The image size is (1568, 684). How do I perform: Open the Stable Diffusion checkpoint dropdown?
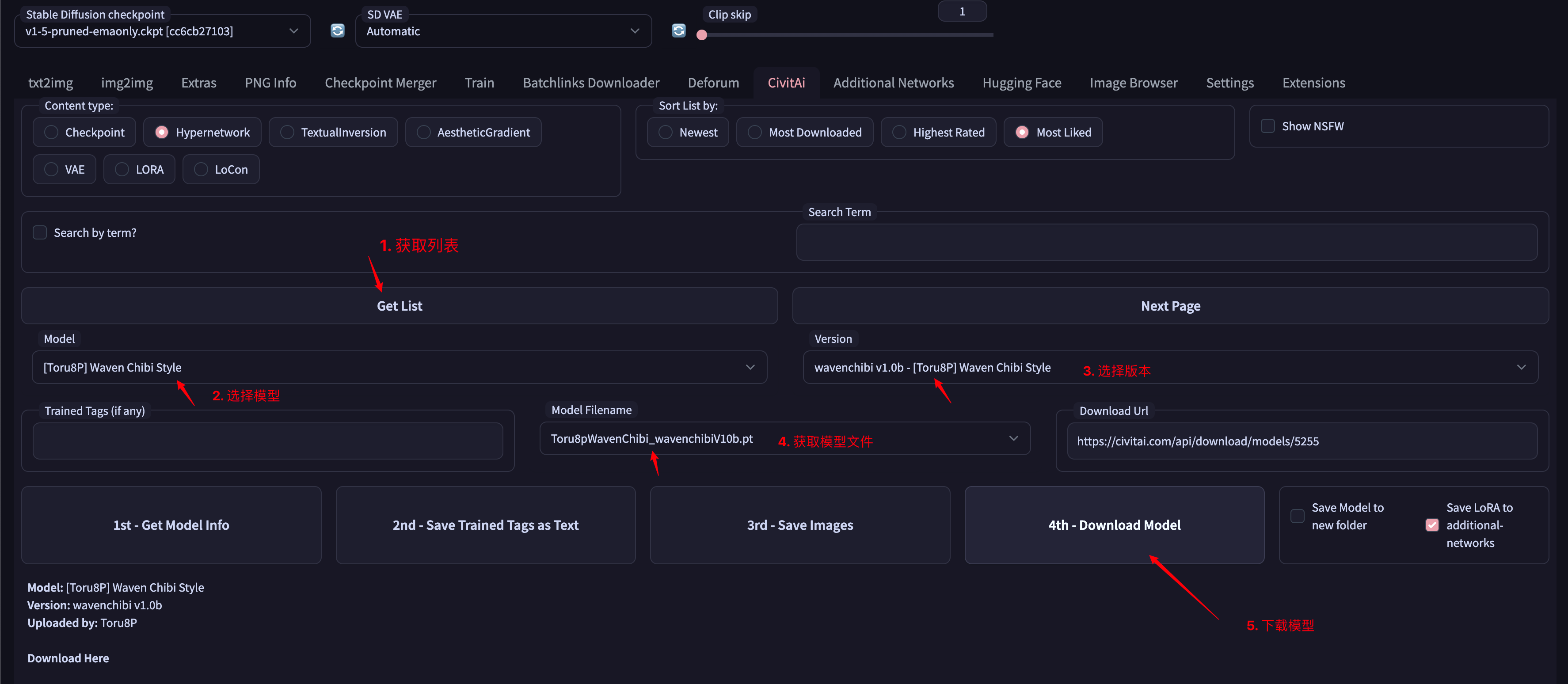[x=162, y=31]
